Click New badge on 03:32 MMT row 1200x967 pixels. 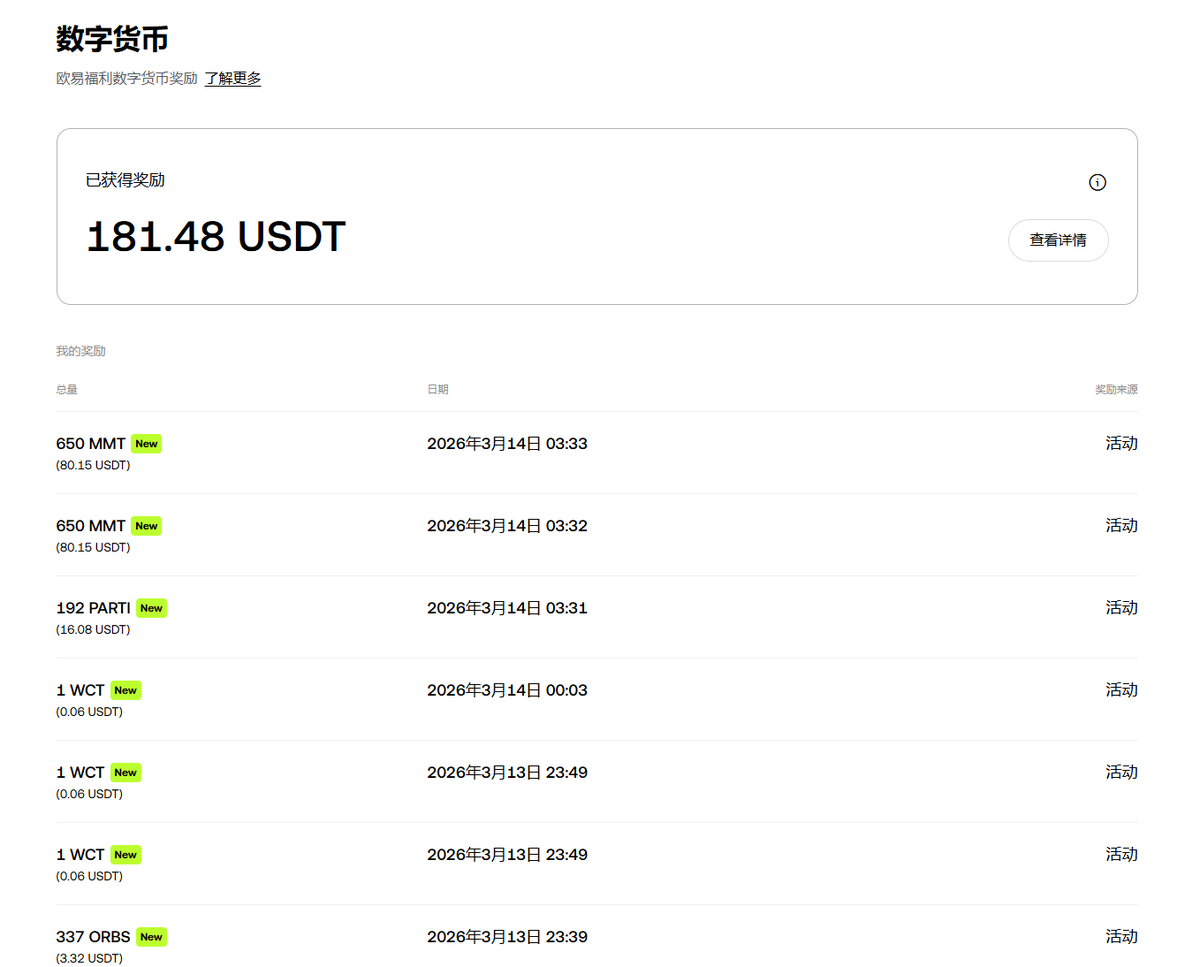146,526
